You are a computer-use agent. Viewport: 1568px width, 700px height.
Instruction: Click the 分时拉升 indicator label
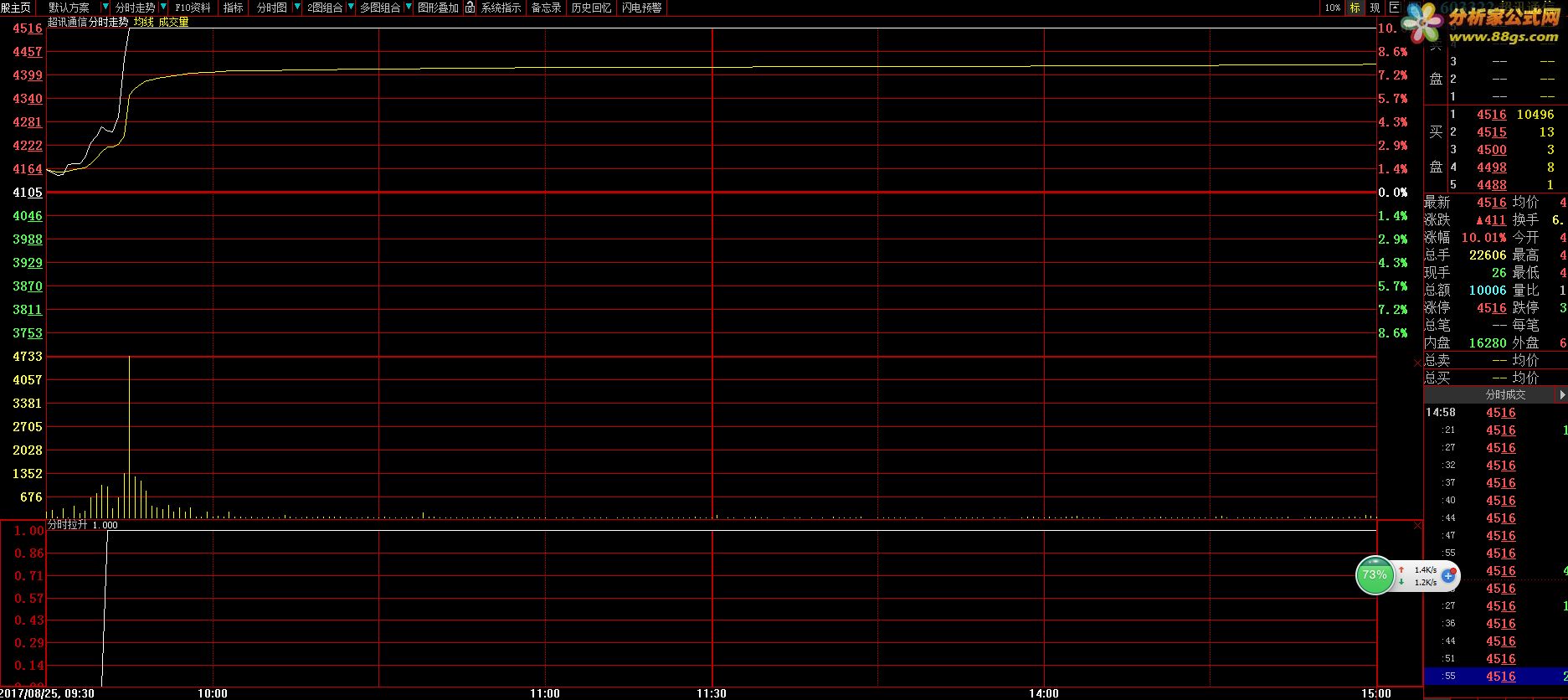pos(67,525)
